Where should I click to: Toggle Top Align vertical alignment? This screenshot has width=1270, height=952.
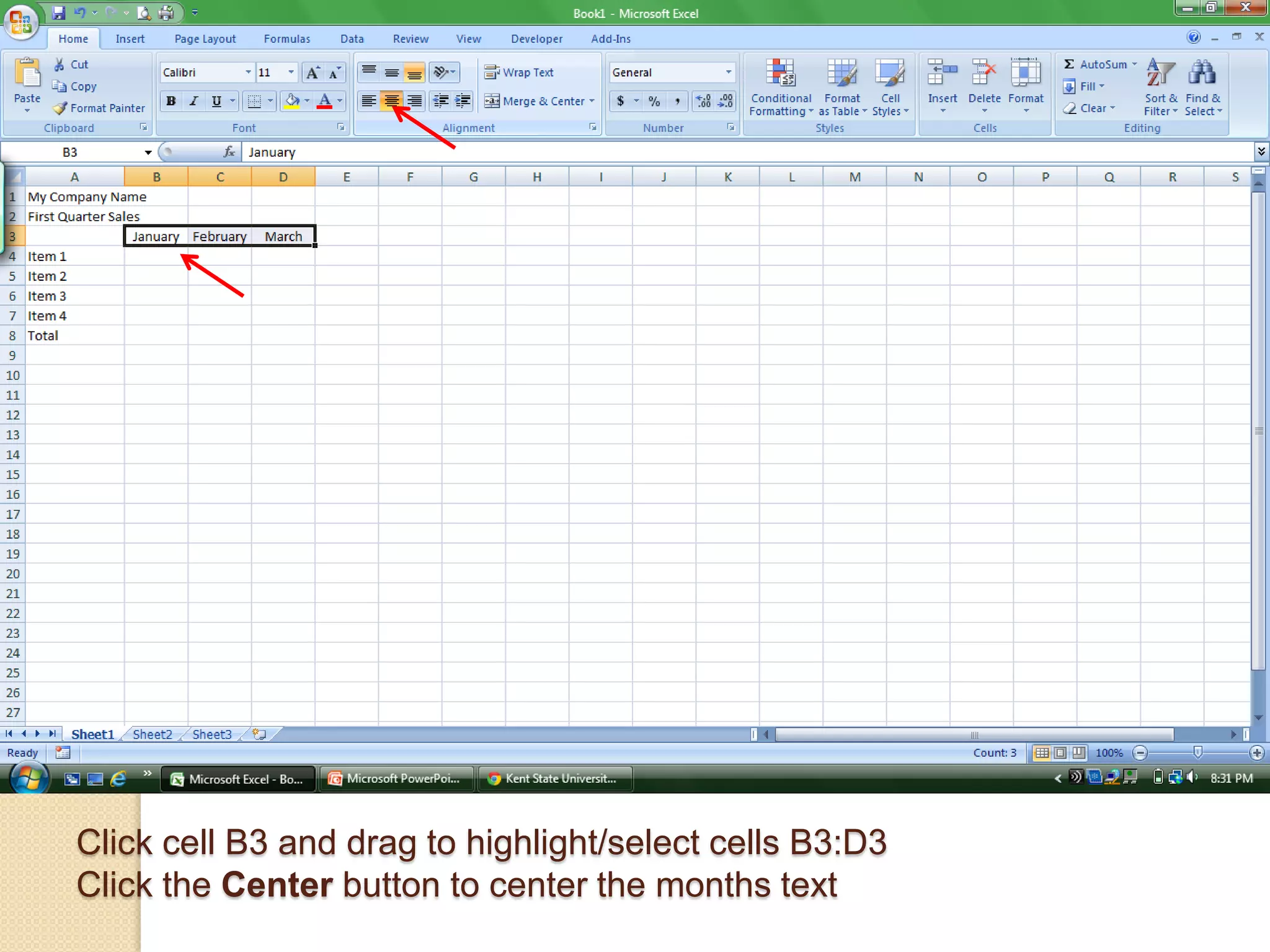369,73
